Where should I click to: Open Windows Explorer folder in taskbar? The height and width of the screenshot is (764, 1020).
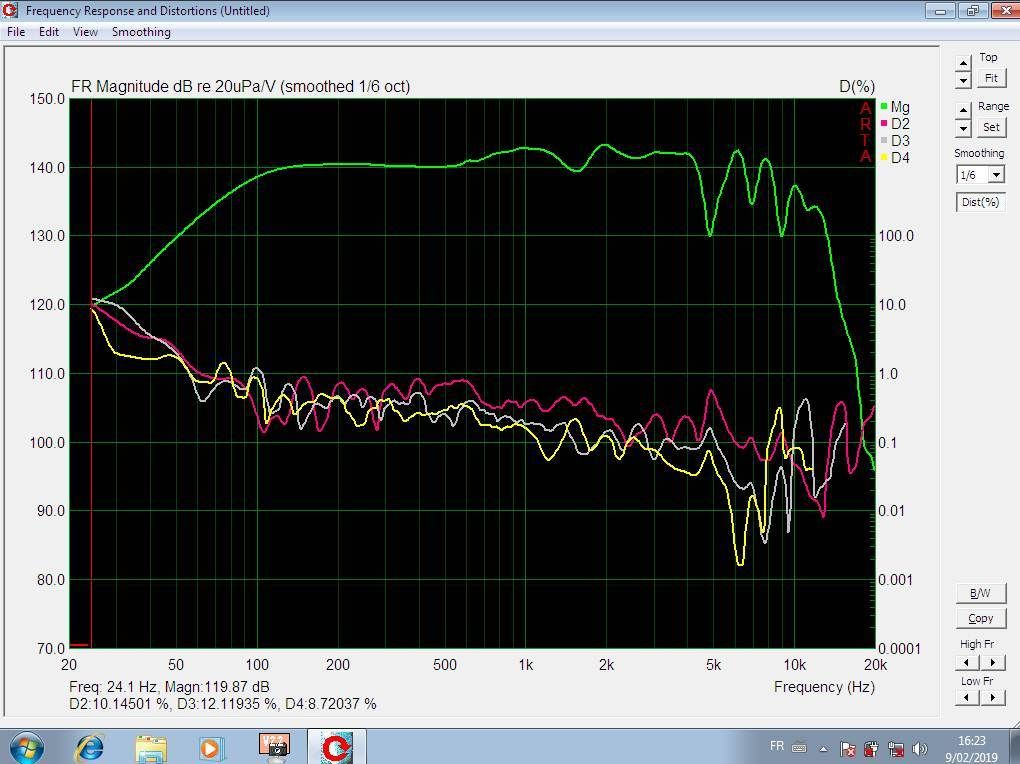pos(151,748)
